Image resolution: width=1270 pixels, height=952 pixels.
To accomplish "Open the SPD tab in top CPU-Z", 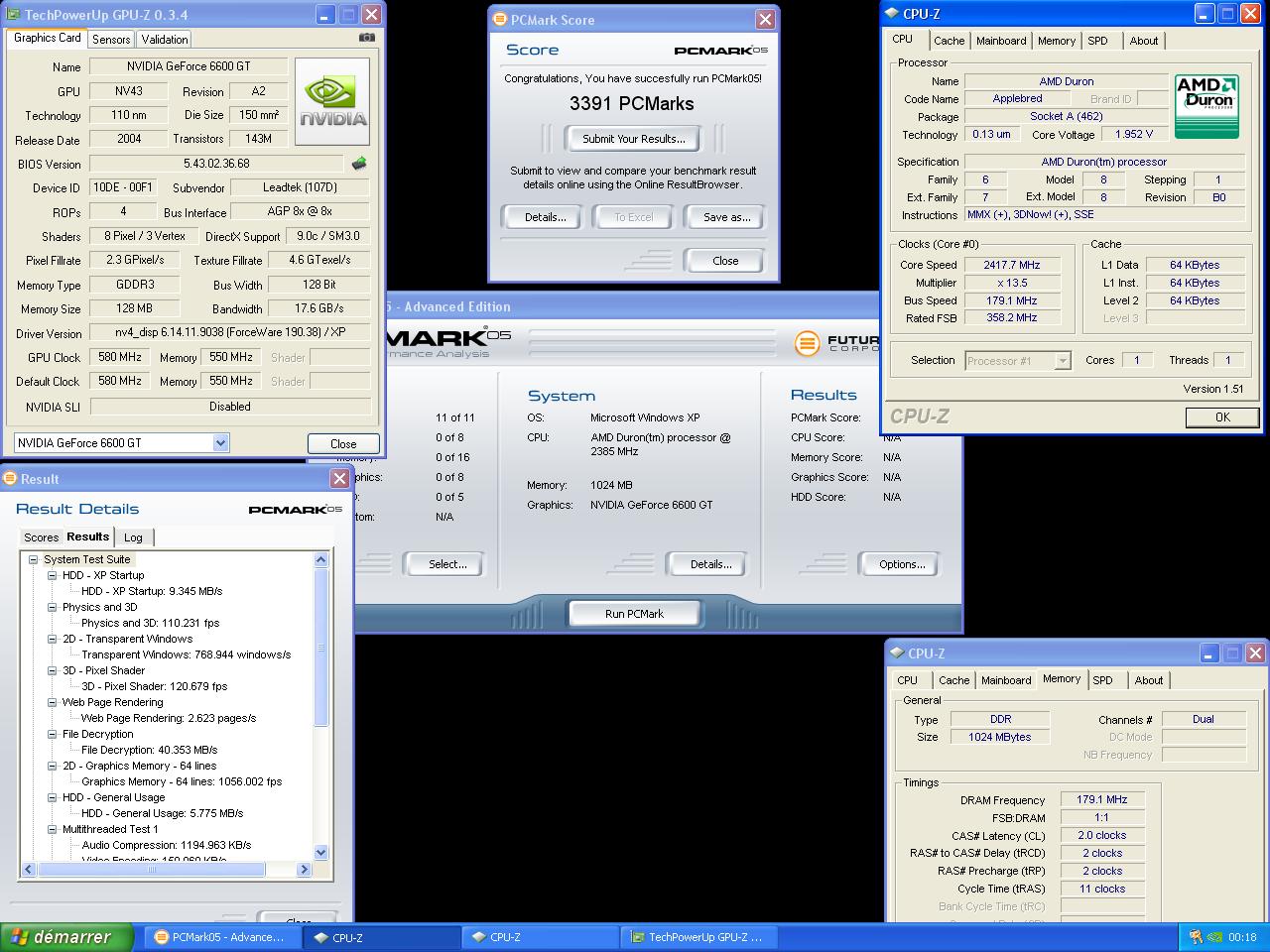I will click(x=1097, y=41).
